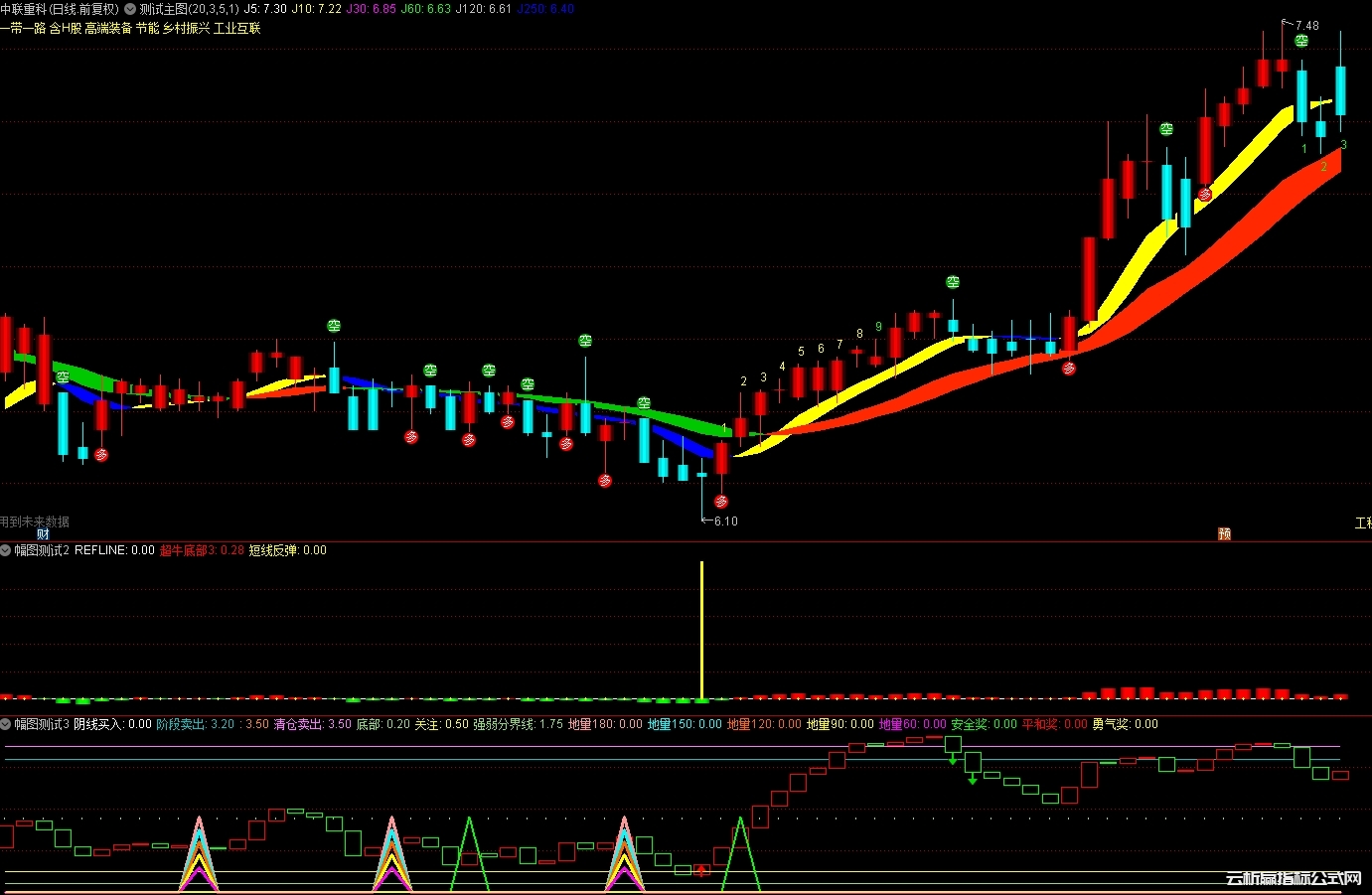Open the 含H股 concept tag
This screenshot has width=1372, height=895.
click(x=66, y=29)
